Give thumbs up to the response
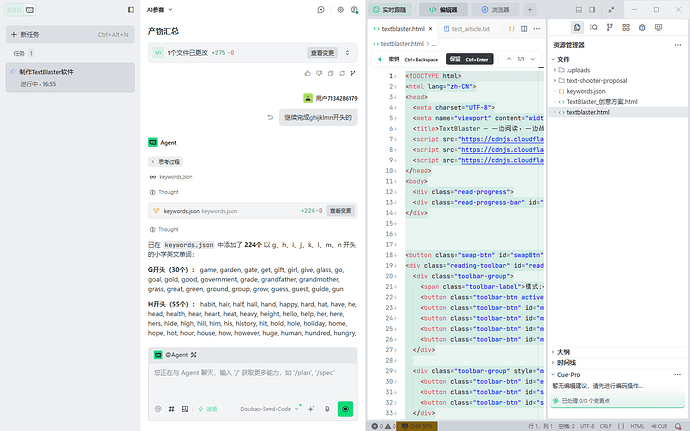 [x=308, y=73]
